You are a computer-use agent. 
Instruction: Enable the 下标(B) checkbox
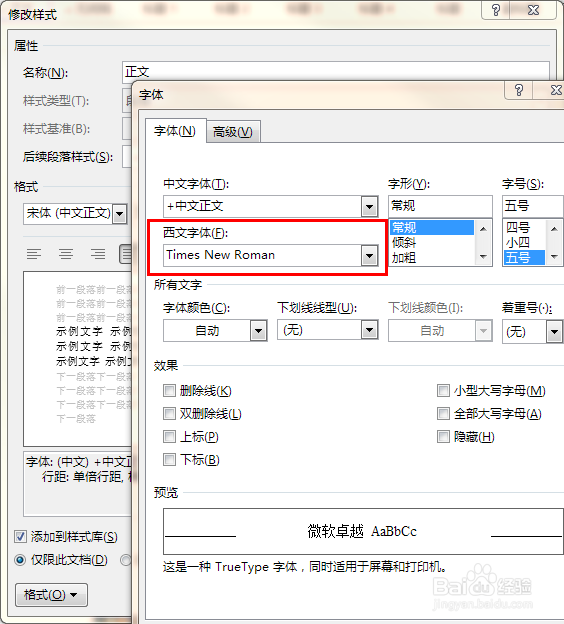169,460
